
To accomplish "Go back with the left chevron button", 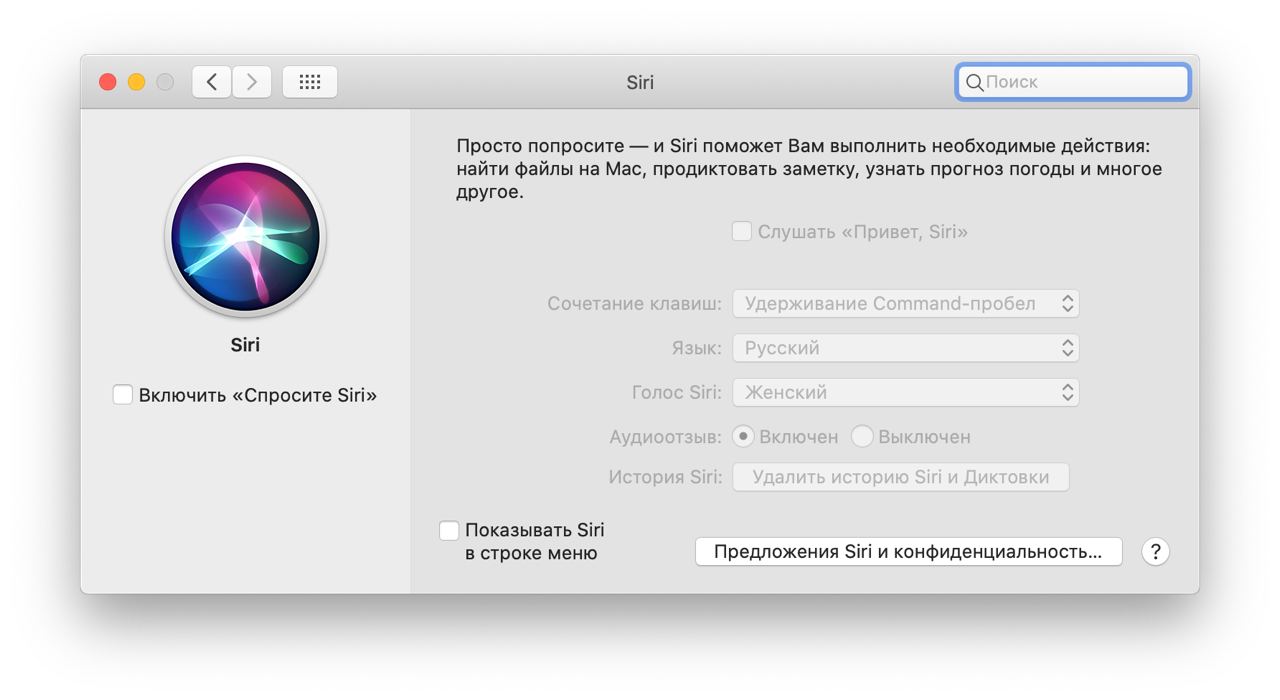I will coord(212,82).
